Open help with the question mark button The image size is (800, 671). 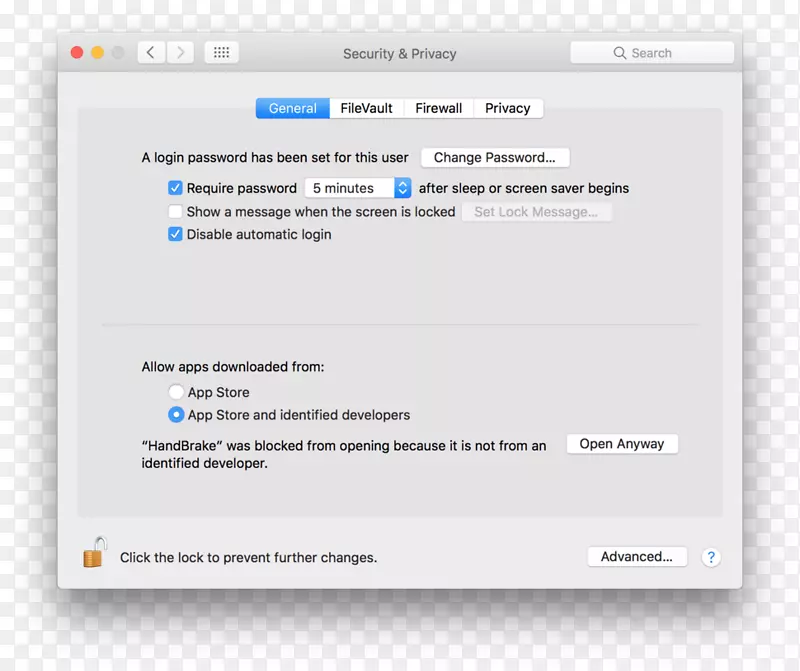coord(711,557)
